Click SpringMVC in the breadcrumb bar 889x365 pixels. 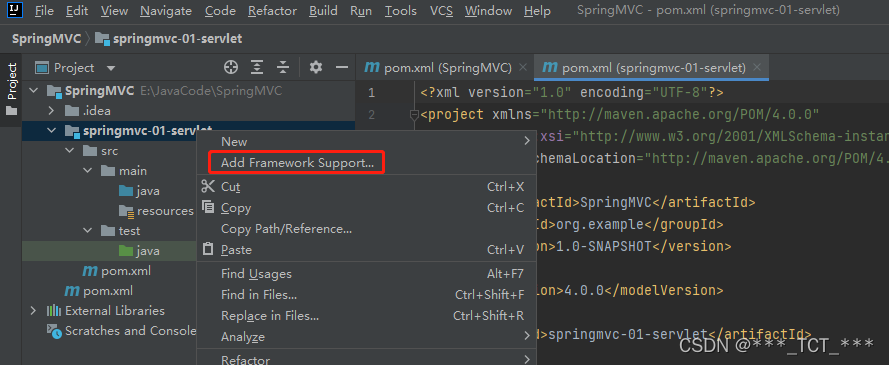click(x=46, y=39)
